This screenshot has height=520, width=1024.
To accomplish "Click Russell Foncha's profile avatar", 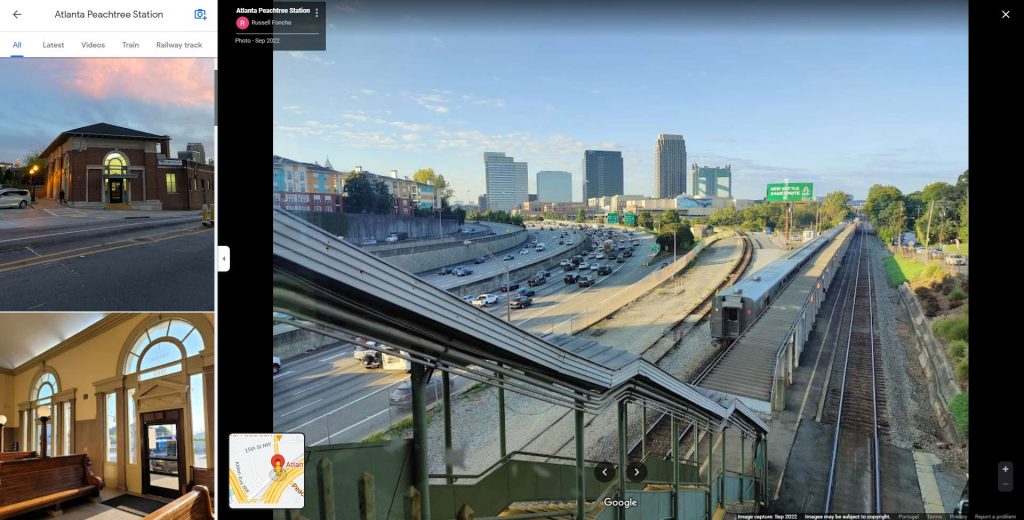I will tap(242, 22).
